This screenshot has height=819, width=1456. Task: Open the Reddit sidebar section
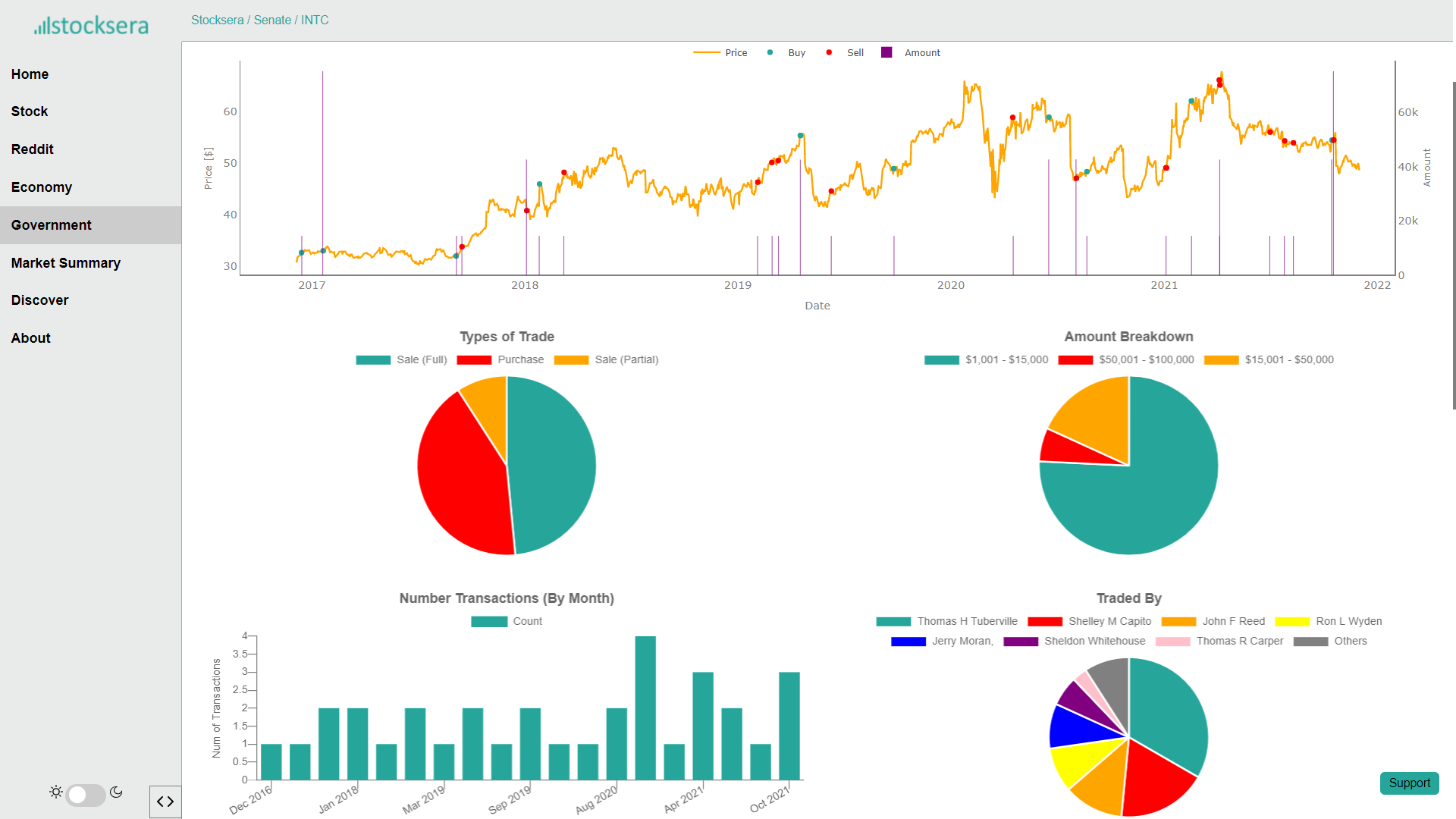pos(33,149)
